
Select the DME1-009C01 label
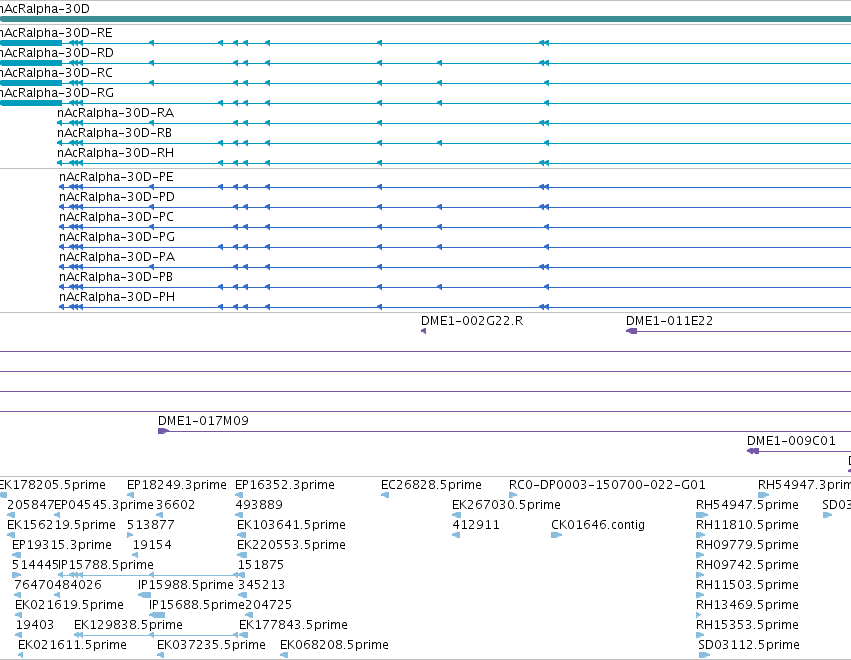pyautogui.click(x=791, y=441)
